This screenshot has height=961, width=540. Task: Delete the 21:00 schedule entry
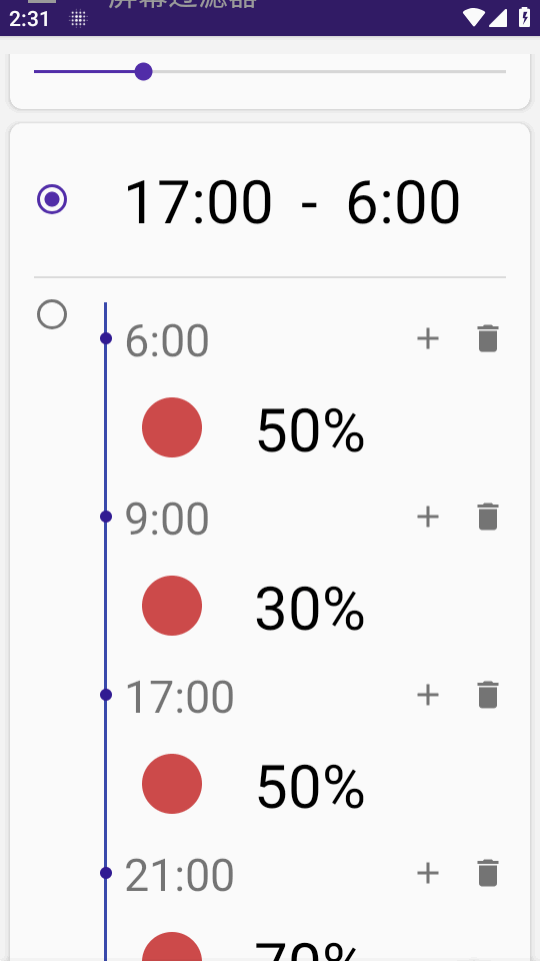pos(488,873)
